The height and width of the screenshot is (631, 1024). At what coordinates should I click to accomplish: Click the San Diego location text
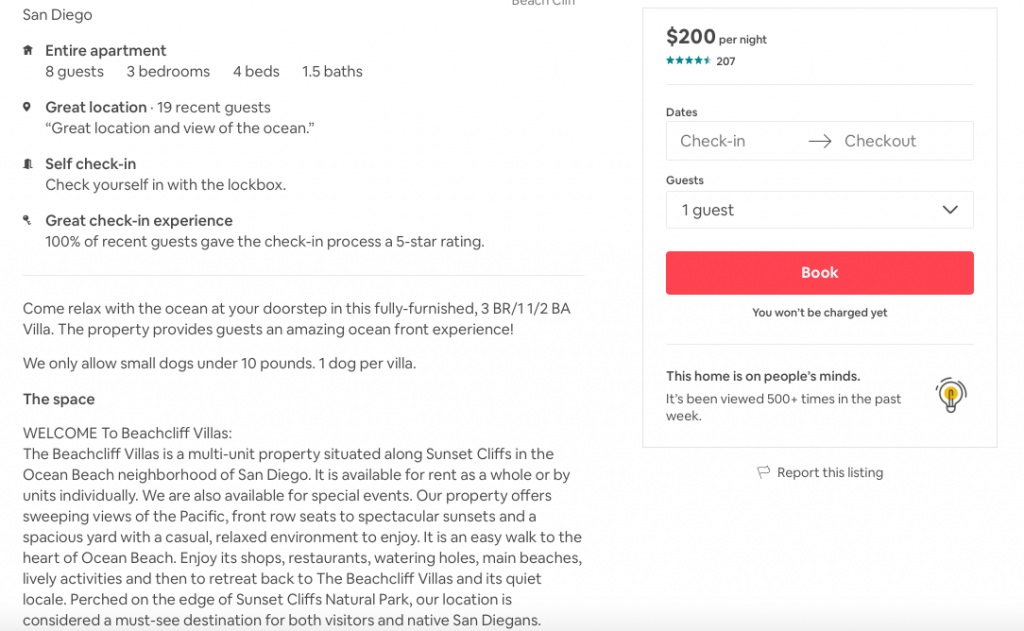(x=57, y=14)
